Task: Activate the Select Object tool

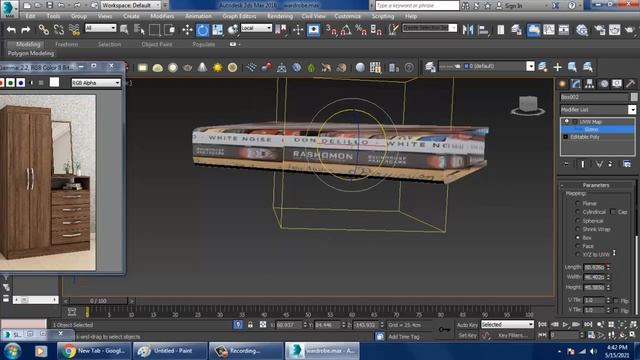Action: coord(124,29)
